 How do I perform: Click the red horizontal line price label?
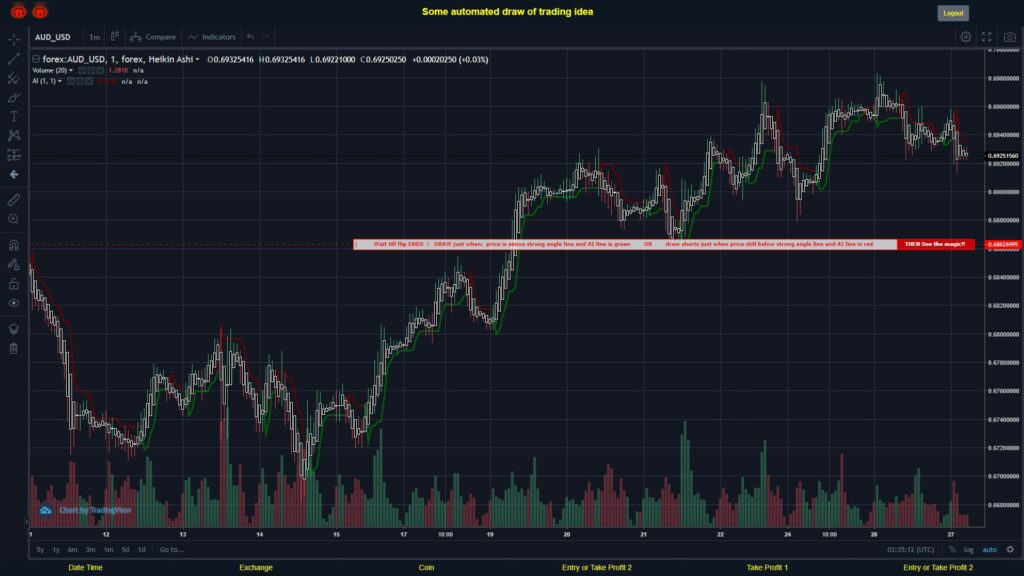[1003, 245]
